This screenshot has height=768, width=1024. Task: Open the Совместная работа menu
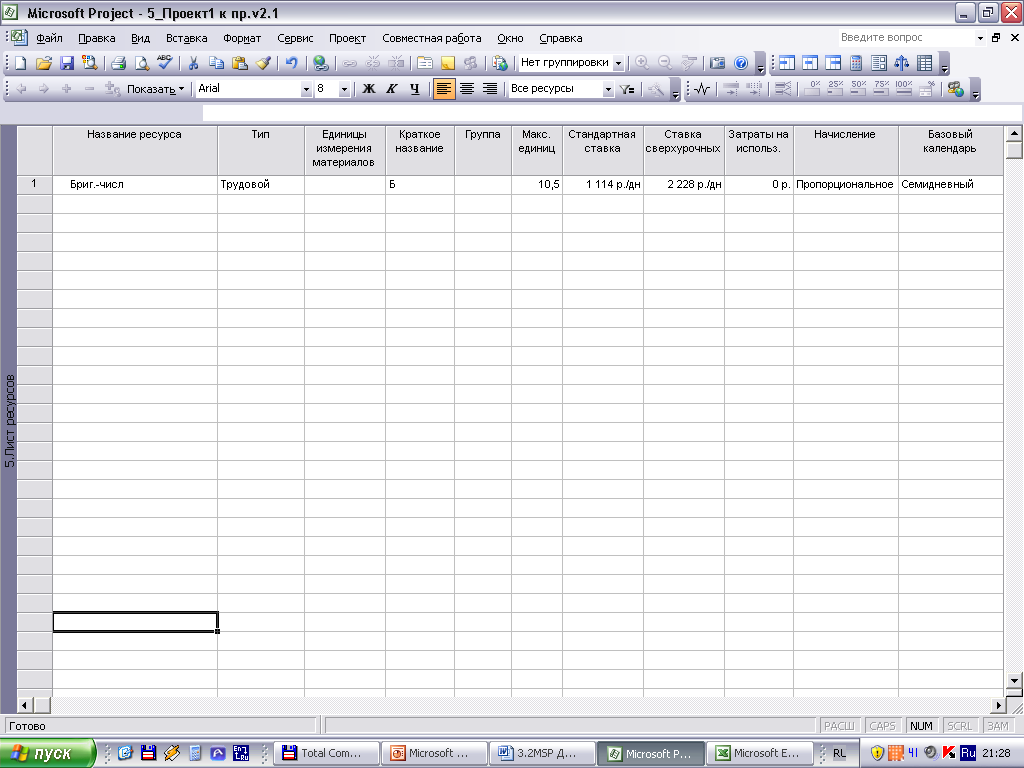(432, 38)
